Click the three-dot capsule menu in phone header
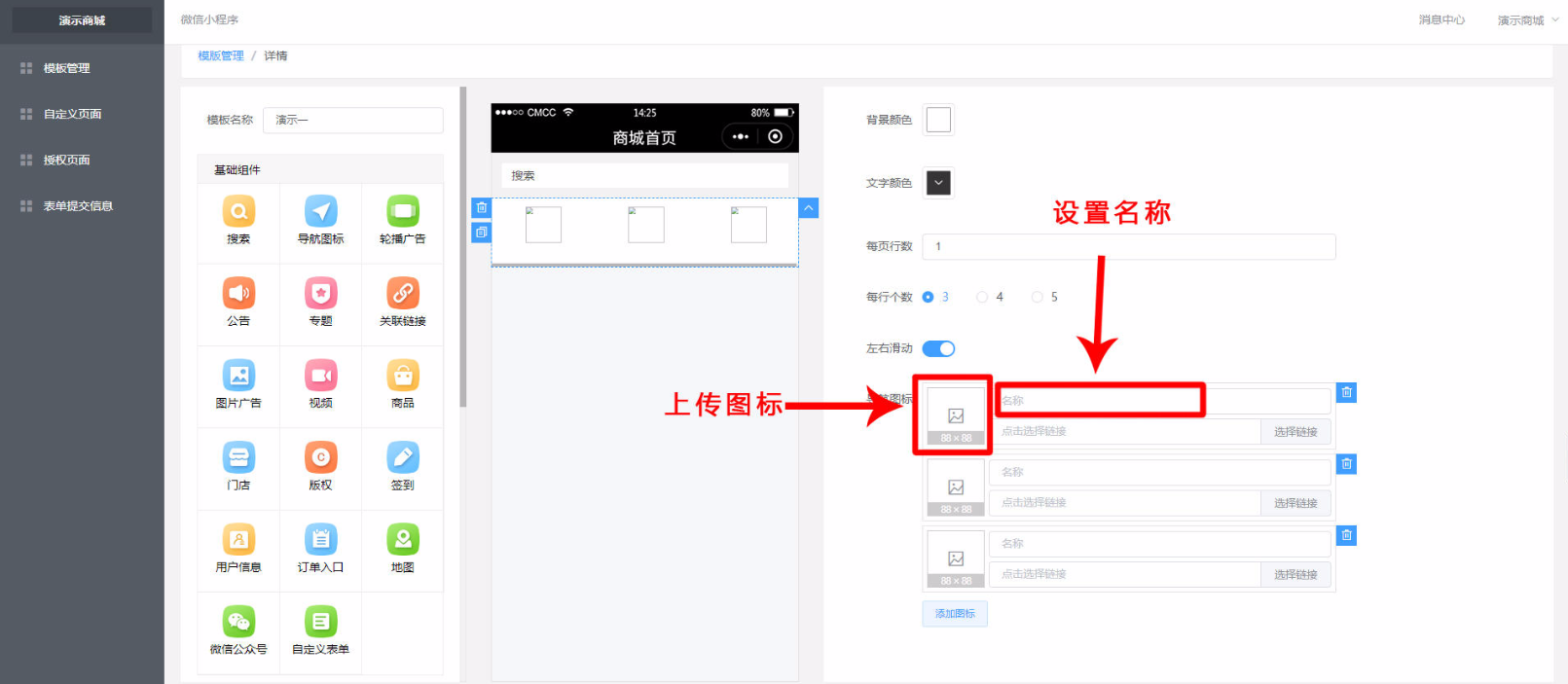Image resolution: width=1568 pixels, height=684 pixels. click(741, 137)
